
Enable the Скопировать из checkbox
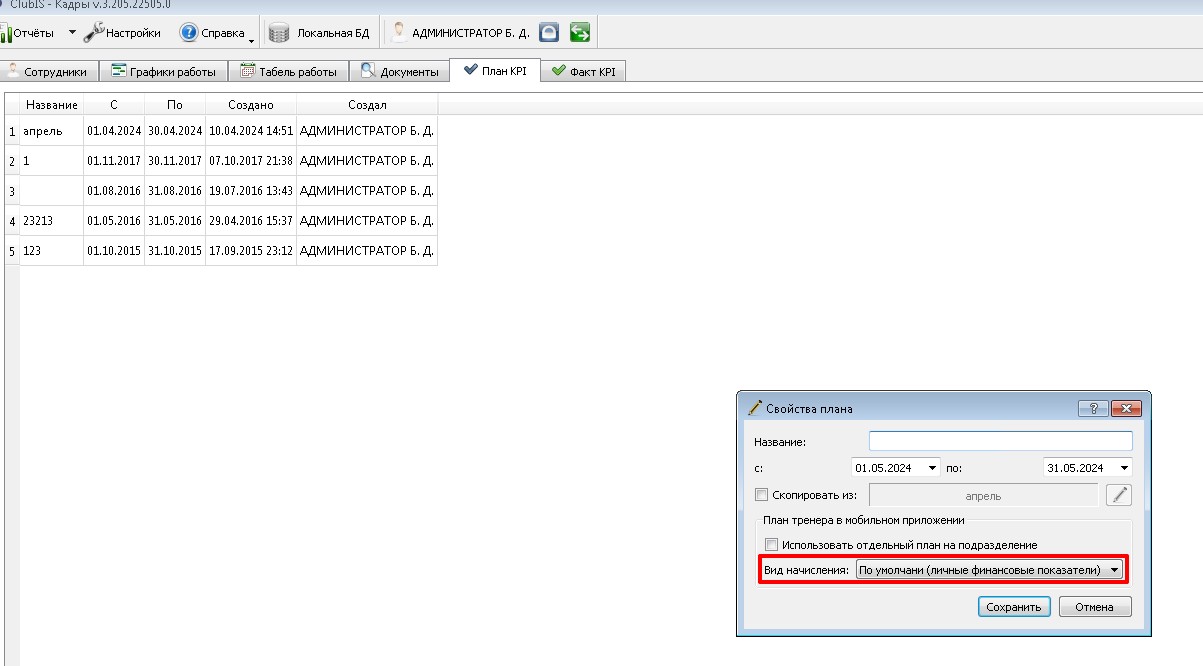(762, 495)
